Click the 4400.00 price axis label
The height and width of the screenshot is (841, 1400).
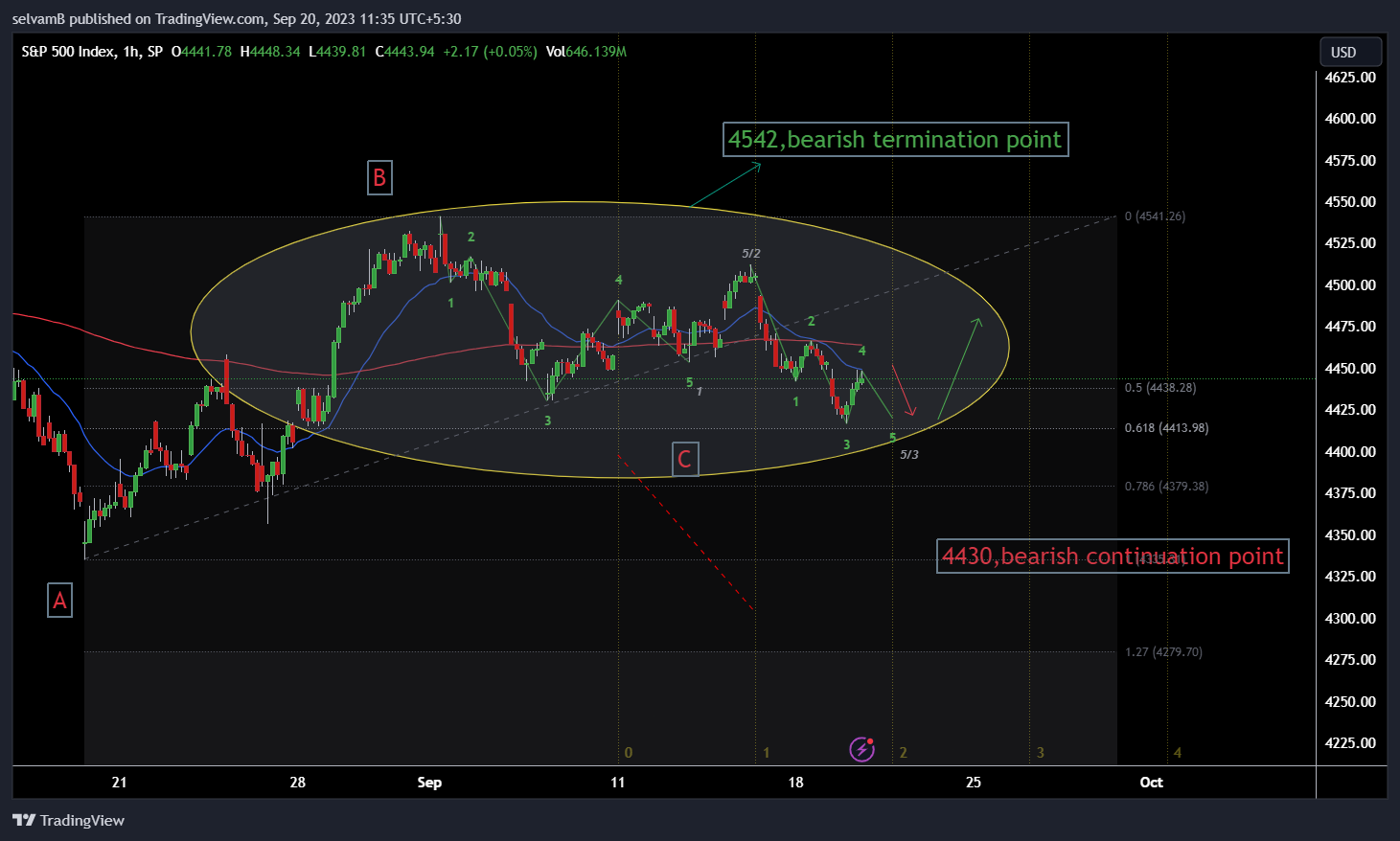tap(1350, 451)
